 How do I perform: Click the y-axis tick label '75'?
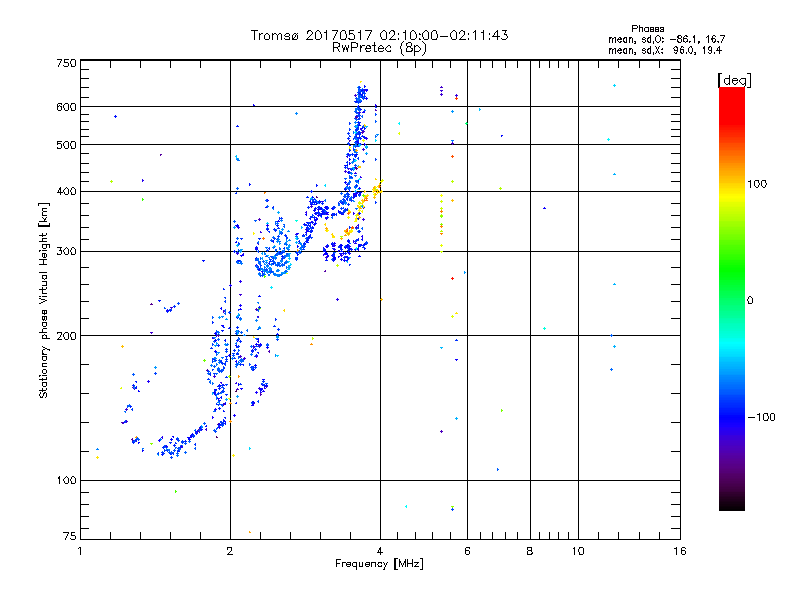click(70, 536)
